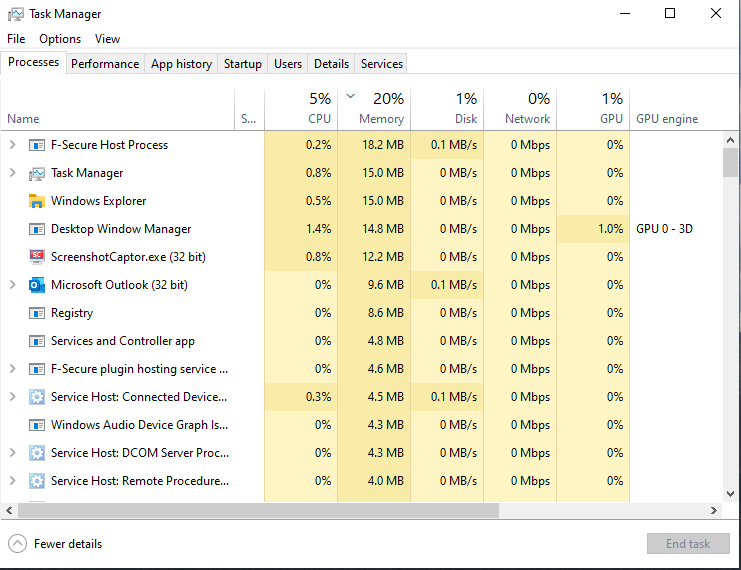Click the ScreenshotCaptor.exe process icon
Screen dimensions: 741x570
click(x=37, y=257)
